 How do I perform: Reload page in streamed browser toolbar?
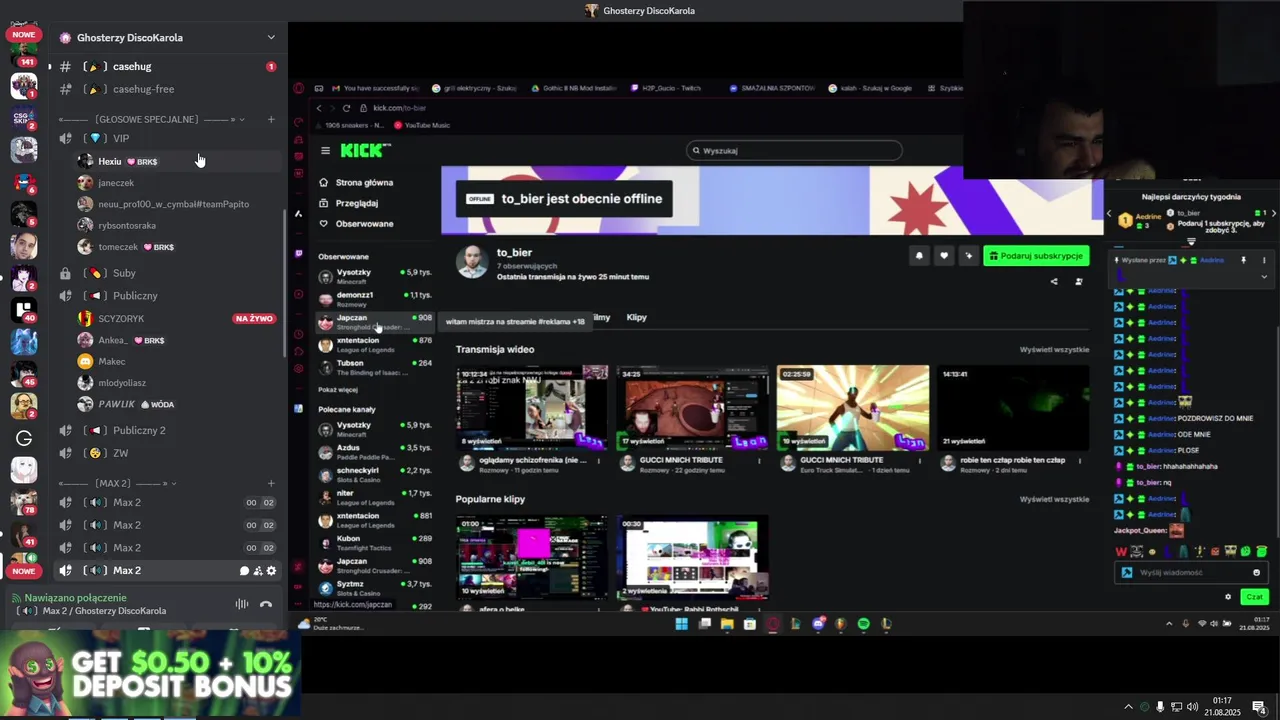tap(347, 108)
